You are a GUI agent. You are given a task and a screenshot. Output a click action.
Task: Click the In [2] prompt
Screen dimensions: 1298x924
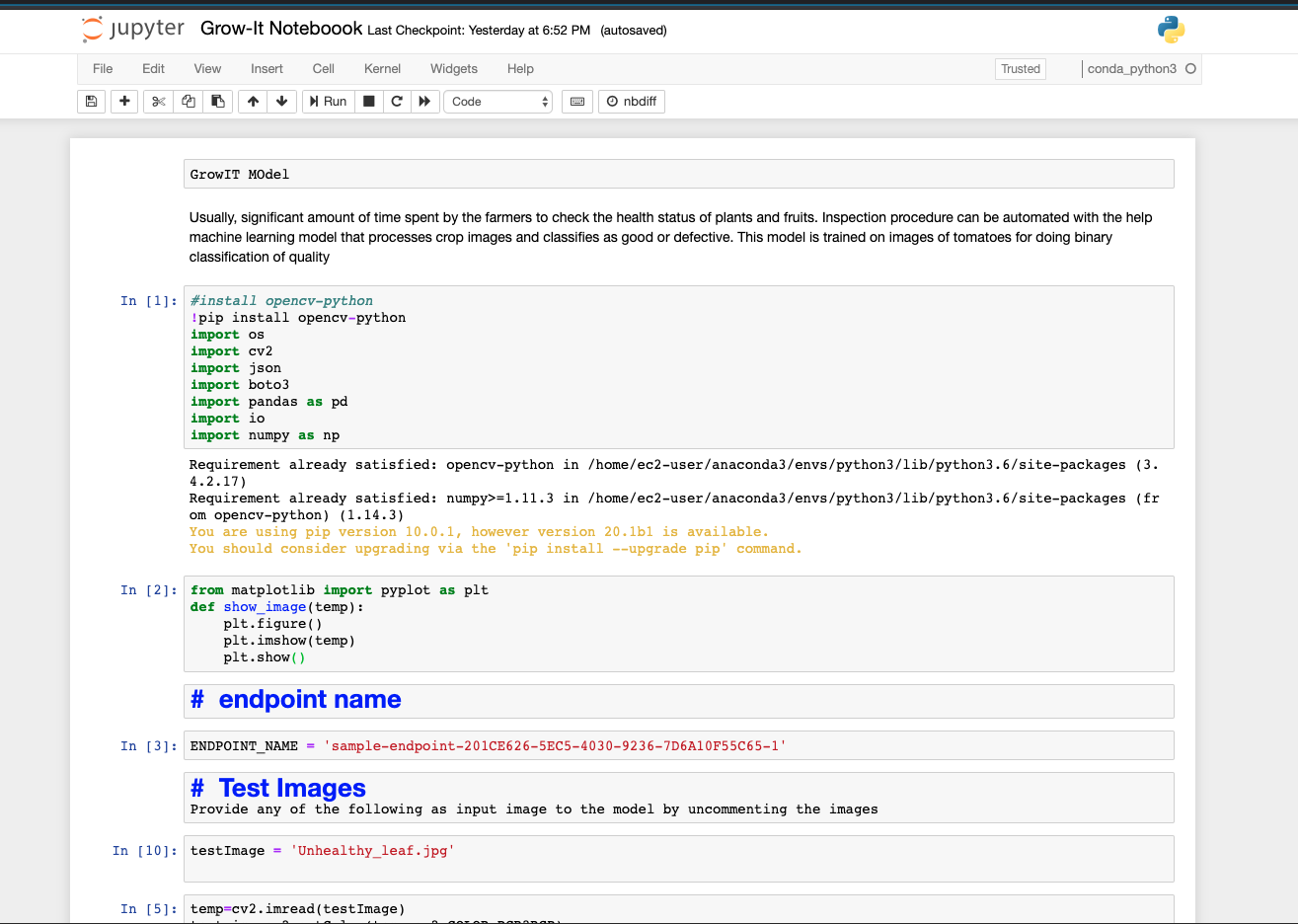149,590
